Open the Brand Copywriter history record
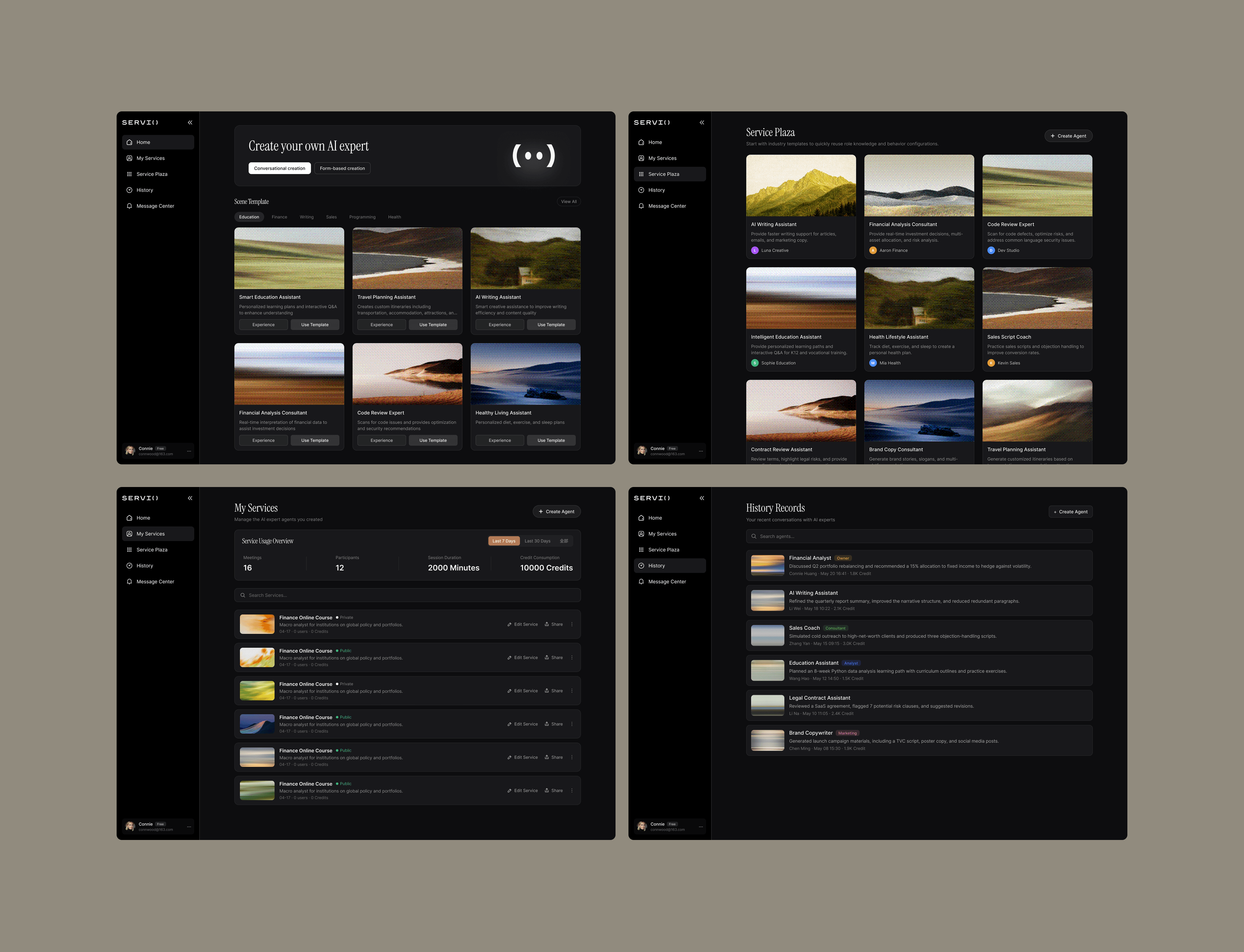This screenshot has height=952, width=1244. point(919,740)
